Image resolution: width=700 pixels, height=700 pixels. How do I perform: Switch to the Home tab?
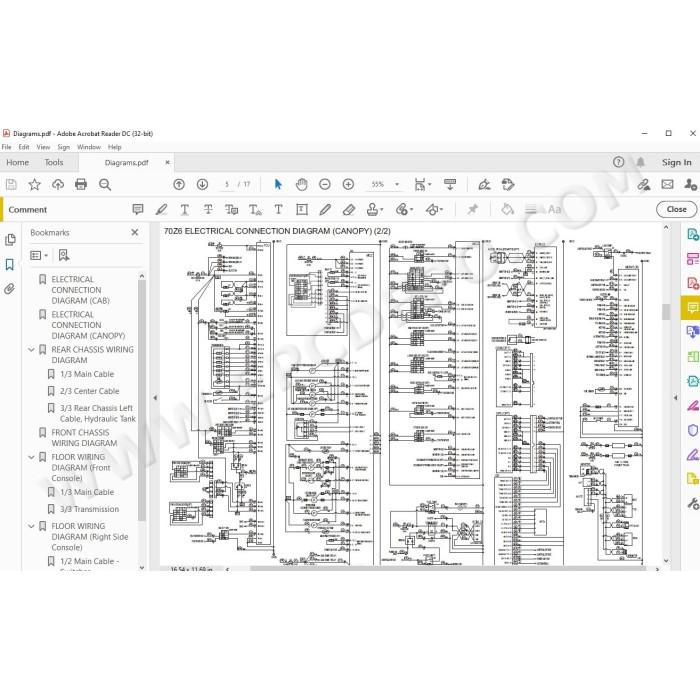(x=17, y=162)
